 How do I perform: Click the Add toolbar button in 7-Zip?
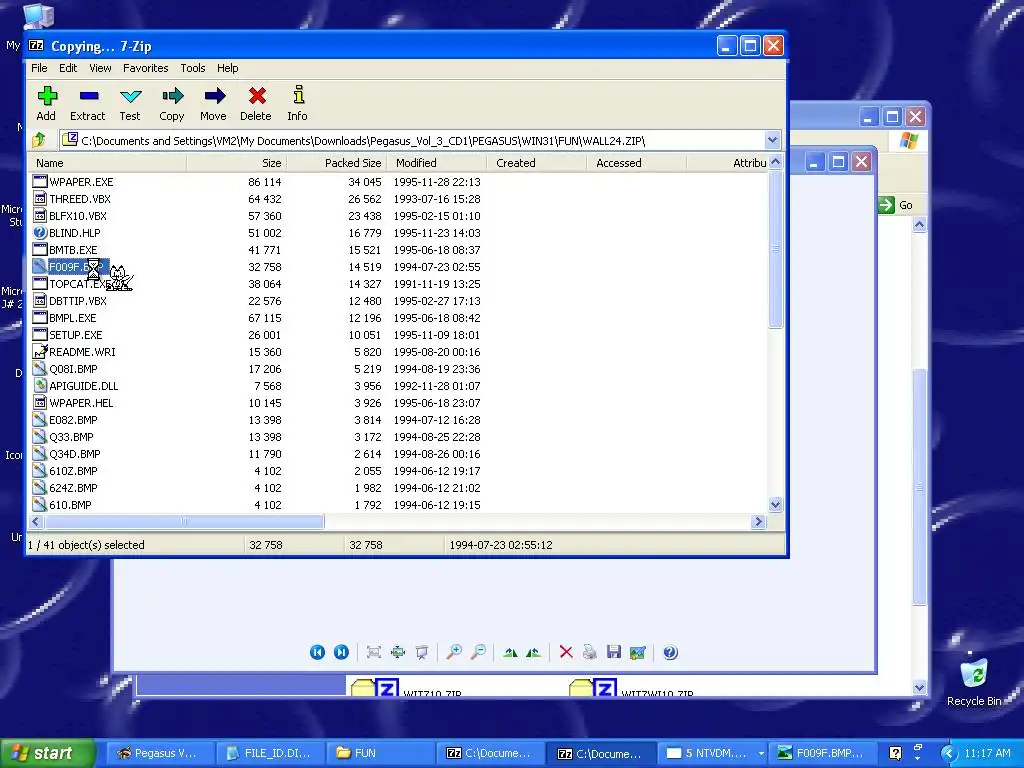tap(46, 104)
